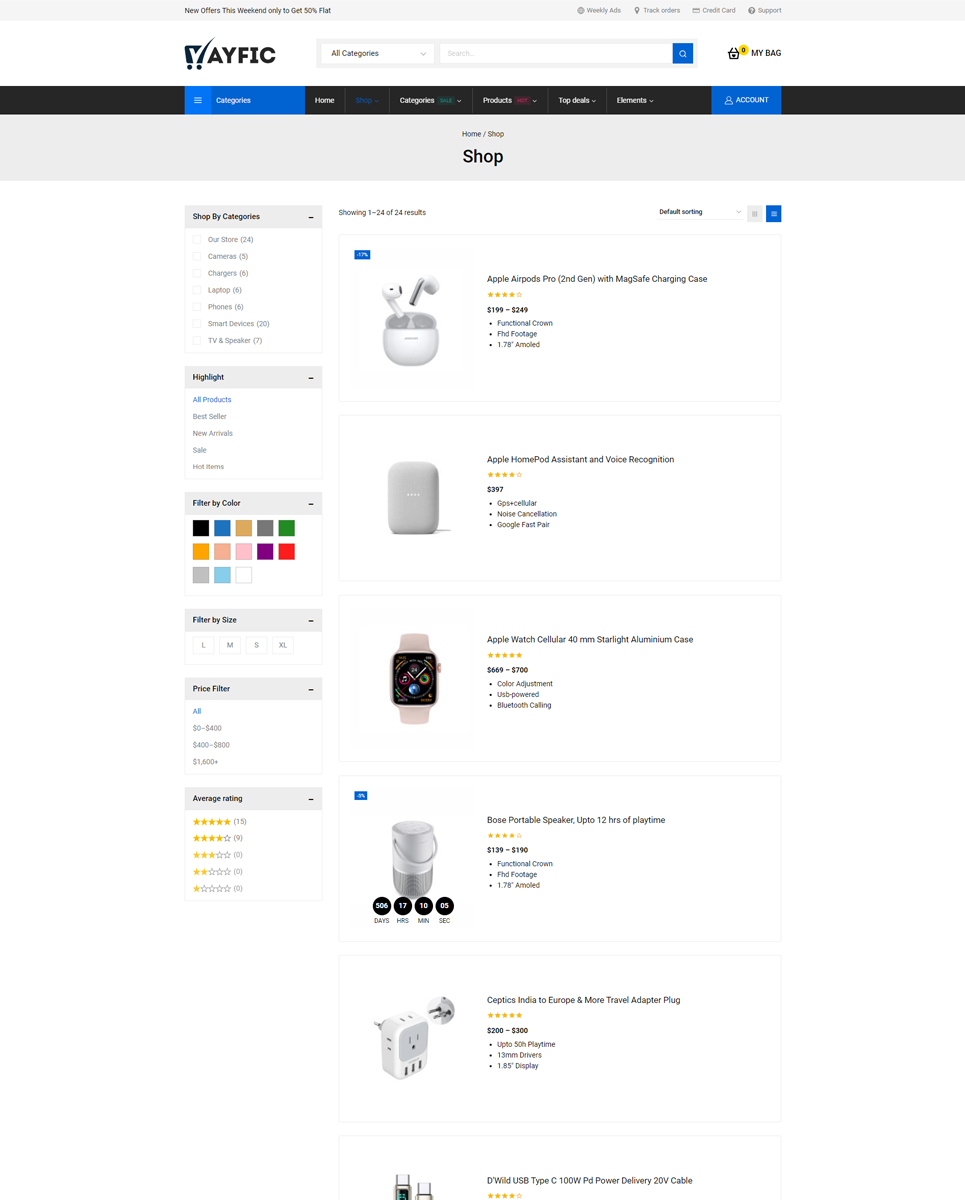
Task: Open the Default sorting dropdown
Action: [699, 212]
